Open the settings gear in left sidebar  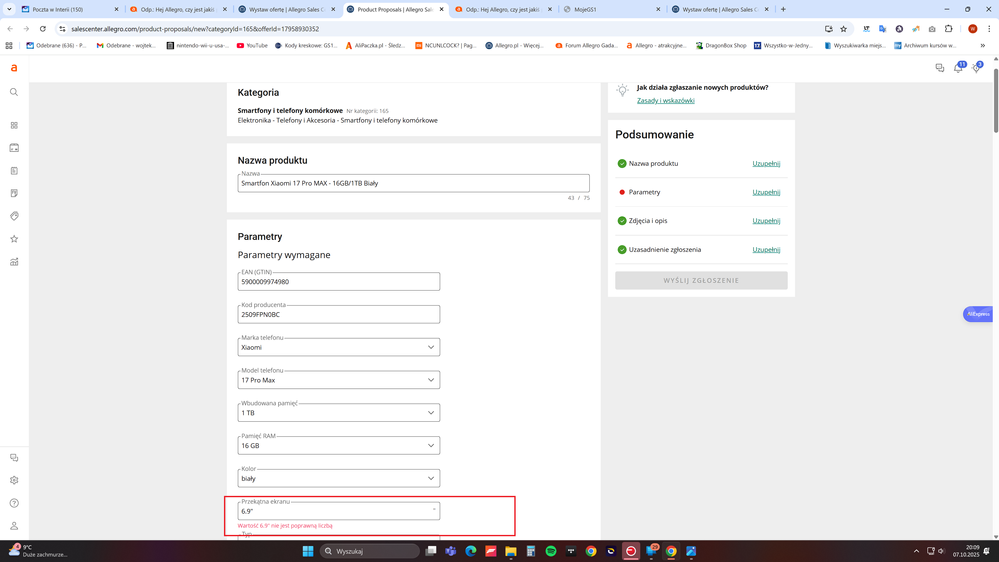coord(14,480)
